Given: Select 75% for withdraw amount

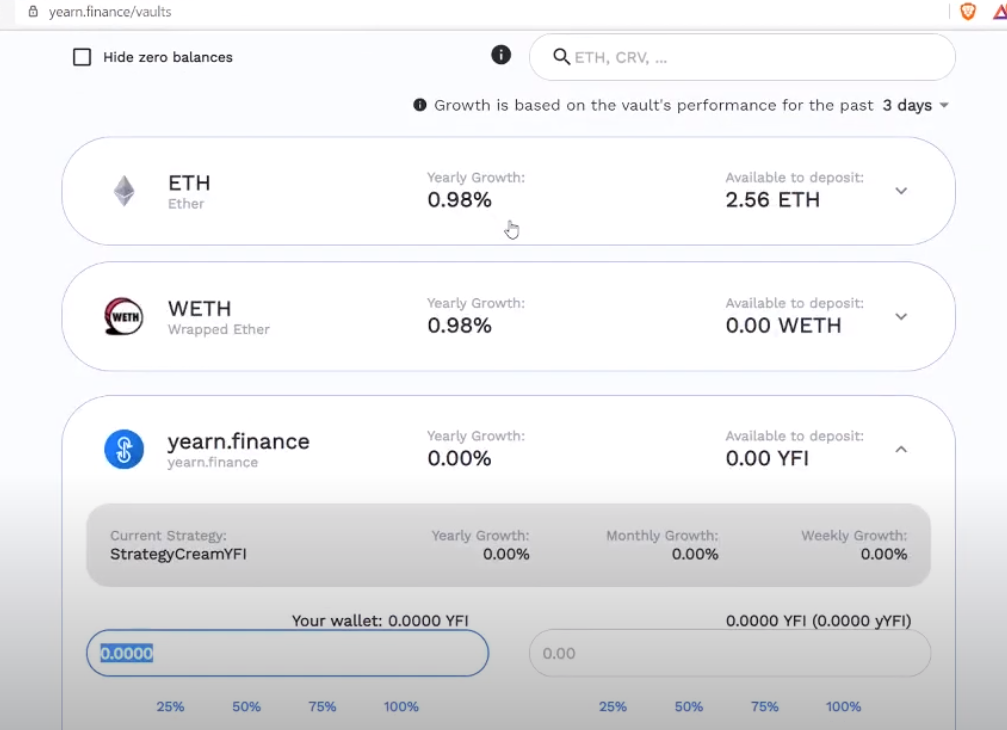Looking at the screenshot, I should pos(764,706).
